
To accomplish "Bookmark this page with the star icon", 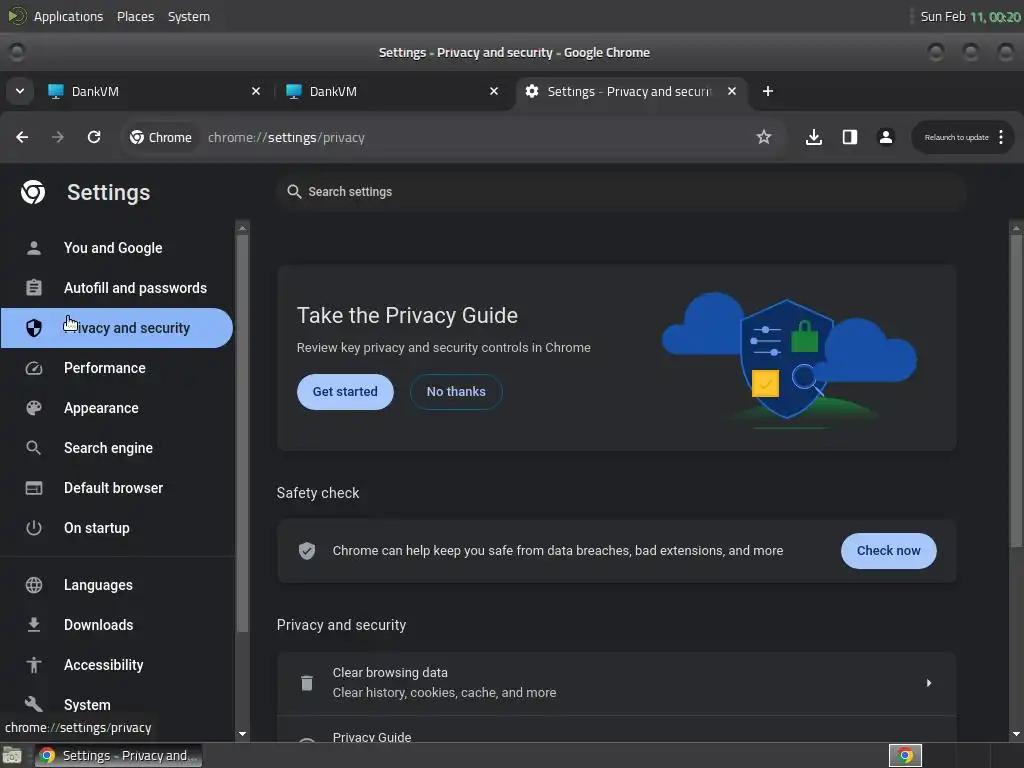I will pyautogui.click(x=763, y=137).
